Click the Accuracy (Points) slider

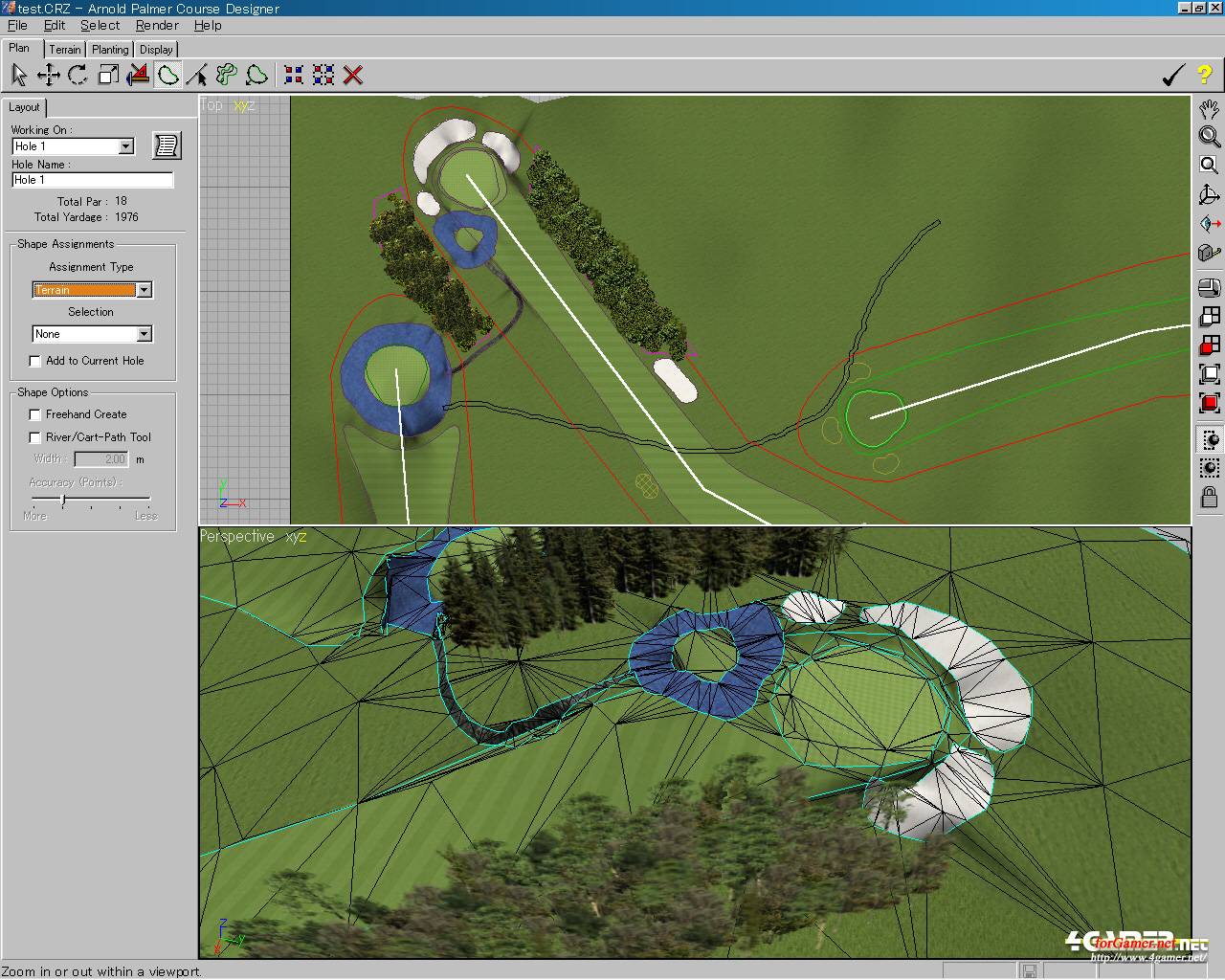(63, 500)
